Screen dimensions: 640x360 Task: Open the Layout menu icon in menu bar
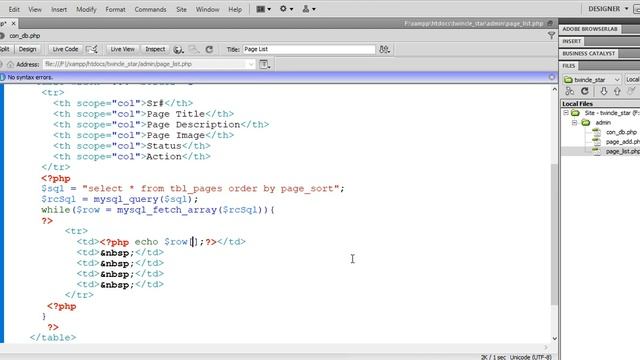click(263, 9)
